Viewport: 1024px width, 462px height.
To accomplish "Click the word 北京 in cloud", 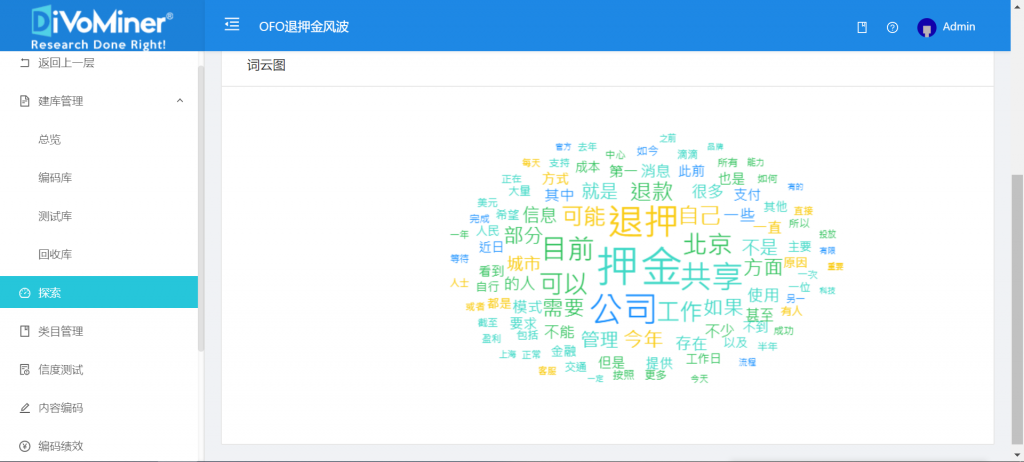I will click(707, 245).
